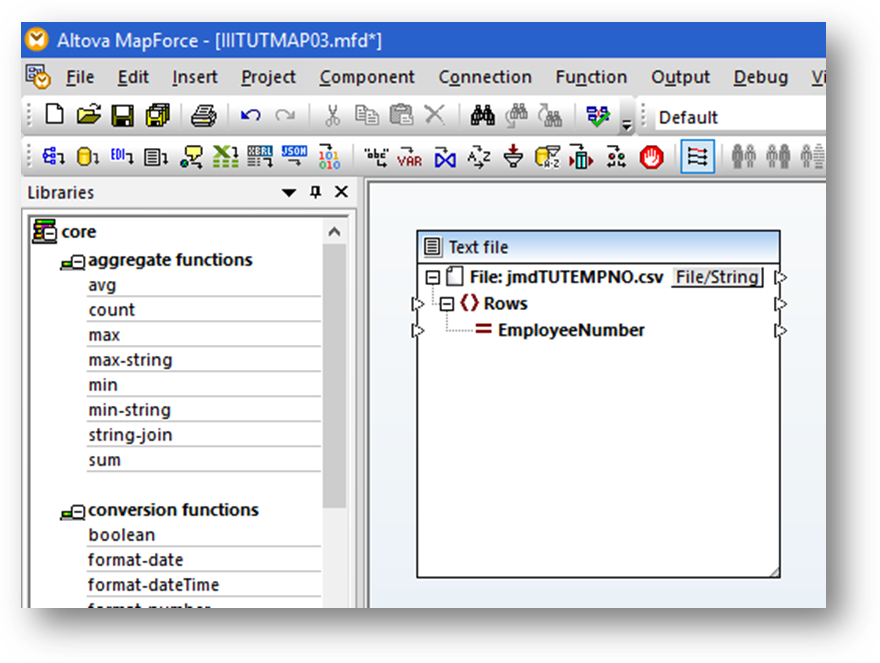Insert Join component
The image size is (880, 663).
tap(444, 157)
